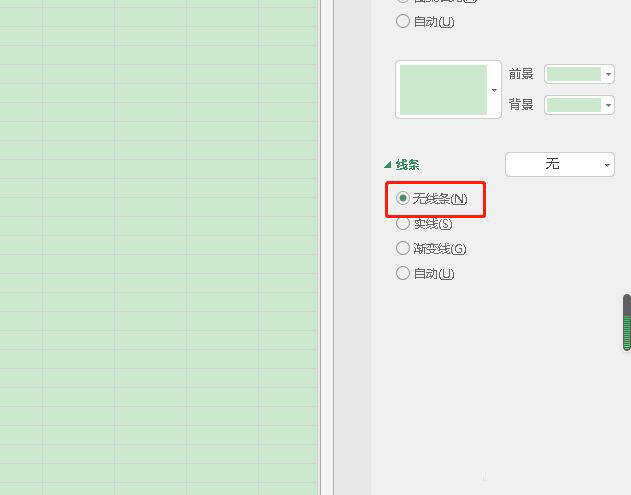Click the 背景 green color swatch
Viewport: 631px width, 495px height.
pyautogui.click(x=574, y=105)
